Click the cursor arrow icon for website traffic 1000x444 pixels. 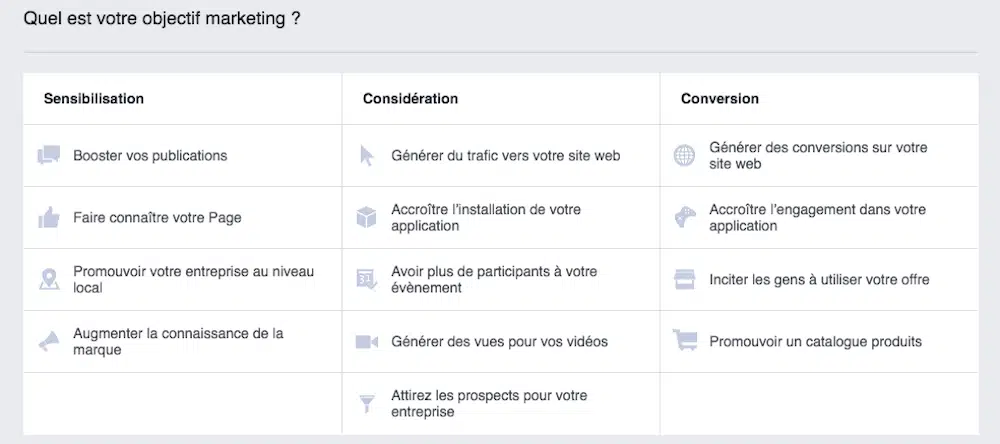[367, 156]
